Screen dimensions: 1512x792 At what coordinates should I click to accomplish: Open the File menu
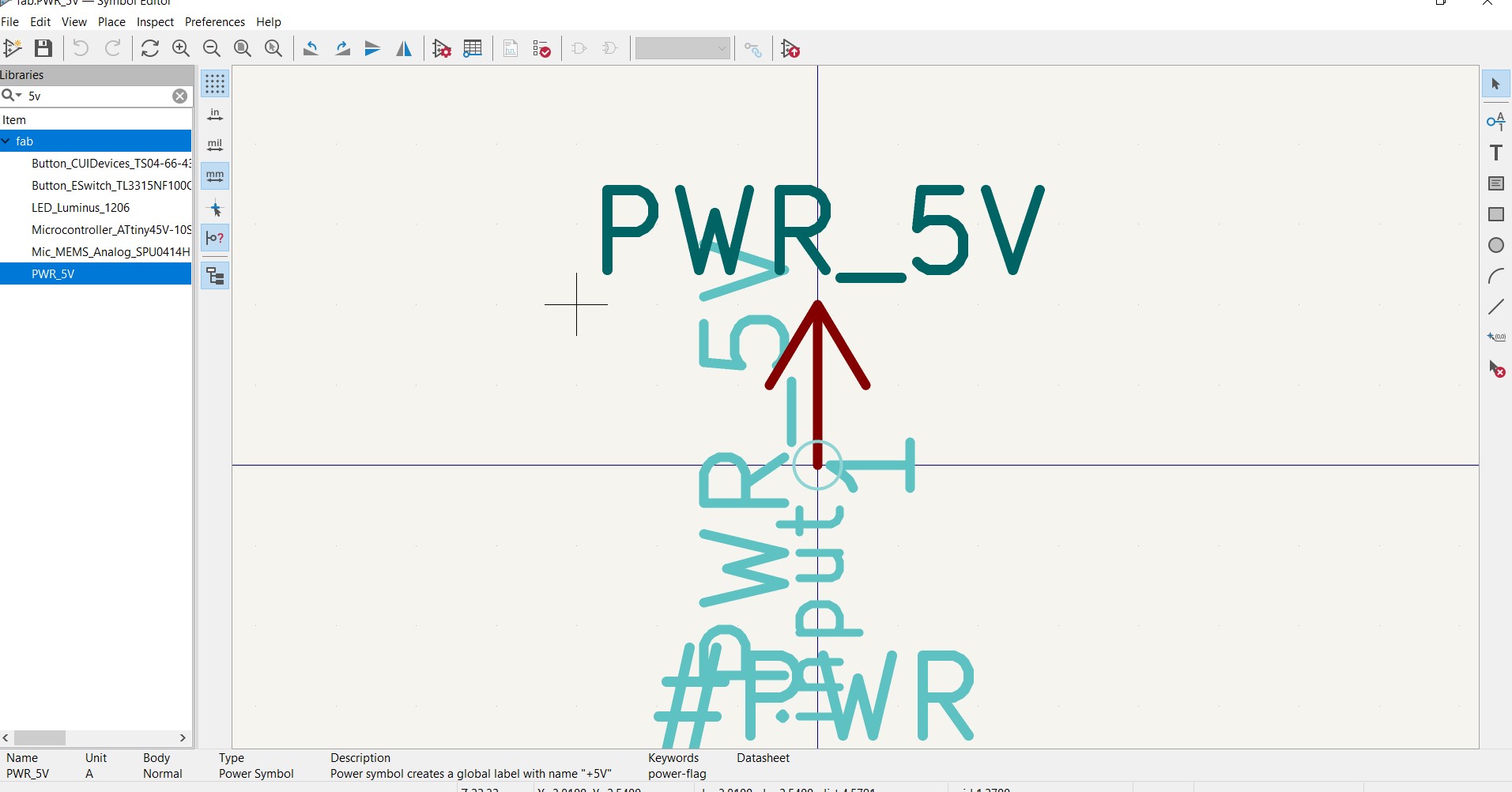(10, 22)
